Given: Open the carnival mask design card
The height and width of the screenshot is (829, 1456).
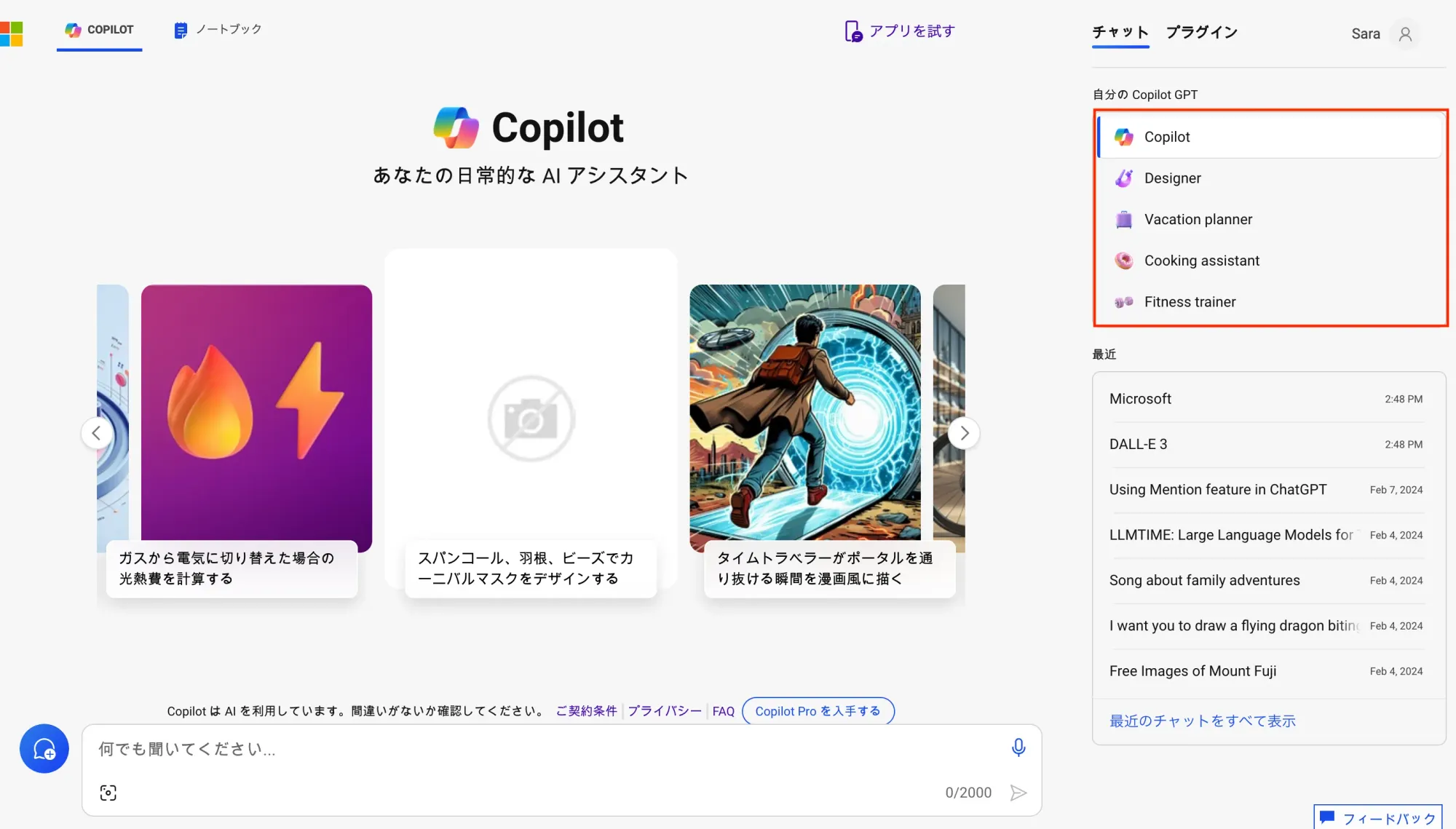Looking at the screenshot, I should coord(531,419).
